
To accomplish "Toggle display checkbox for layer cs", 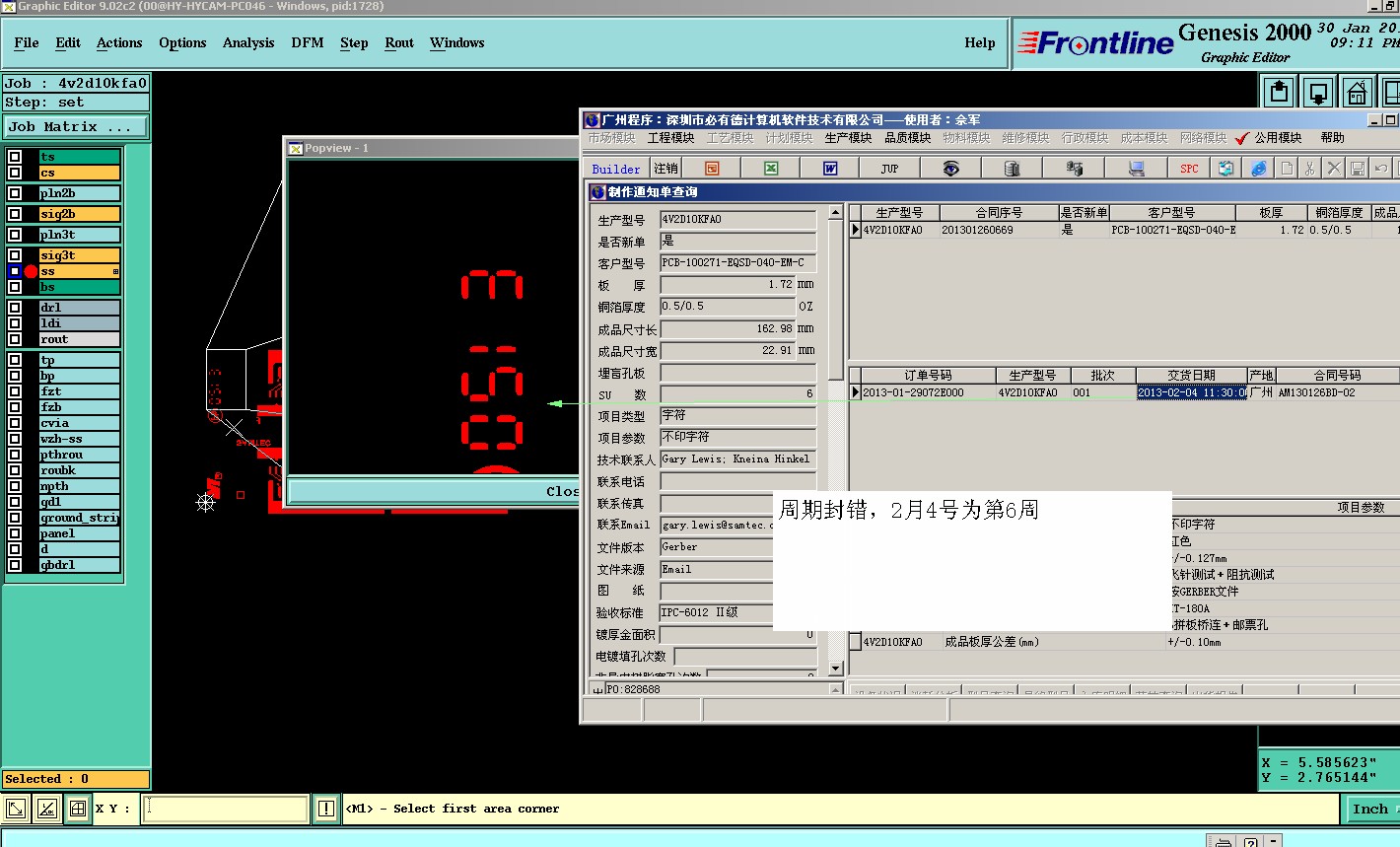I will coord(15,173).
